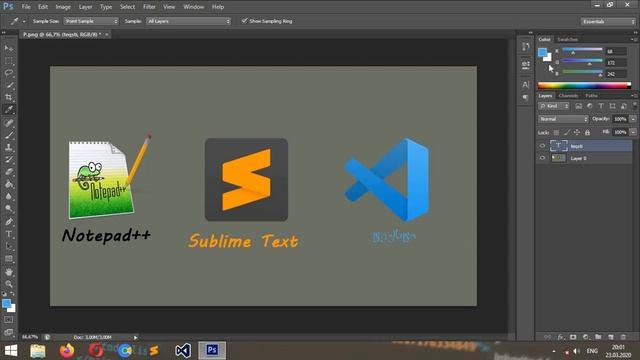This screenshot has height=360, width=640.
Task: Hide Layer 0 visibility eye
Action: [x=542, y=158]
